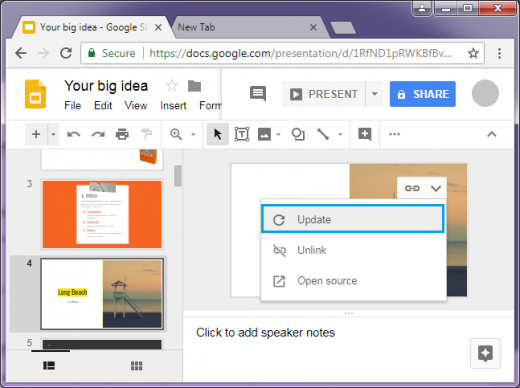520x388 pixels.
Task: Show more toolbar options
Action: click(394, 134)
